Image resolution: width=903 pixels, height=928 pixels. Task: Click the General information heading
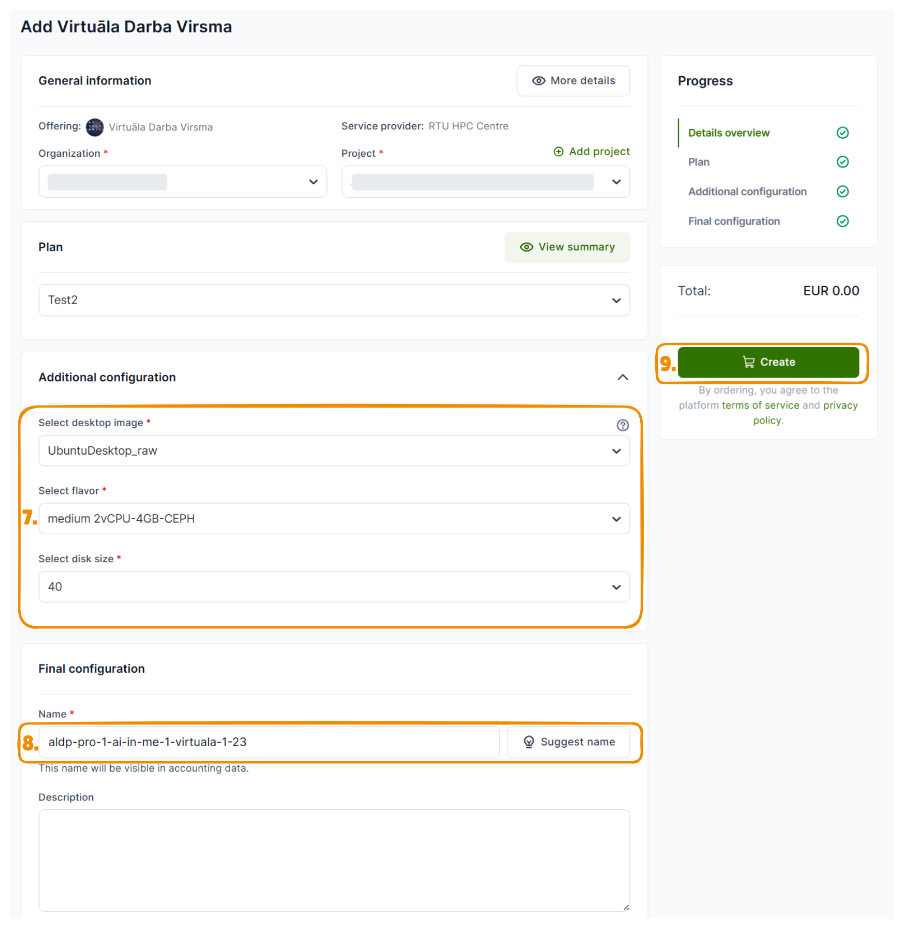coord(95,80)
